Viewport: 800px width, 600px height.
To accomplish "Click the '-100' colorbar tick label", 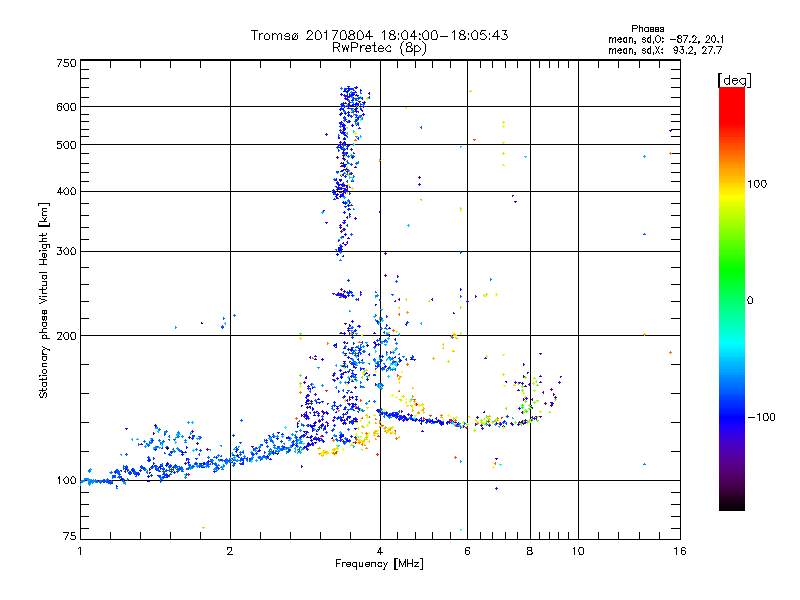I will [x=761, y=417].
